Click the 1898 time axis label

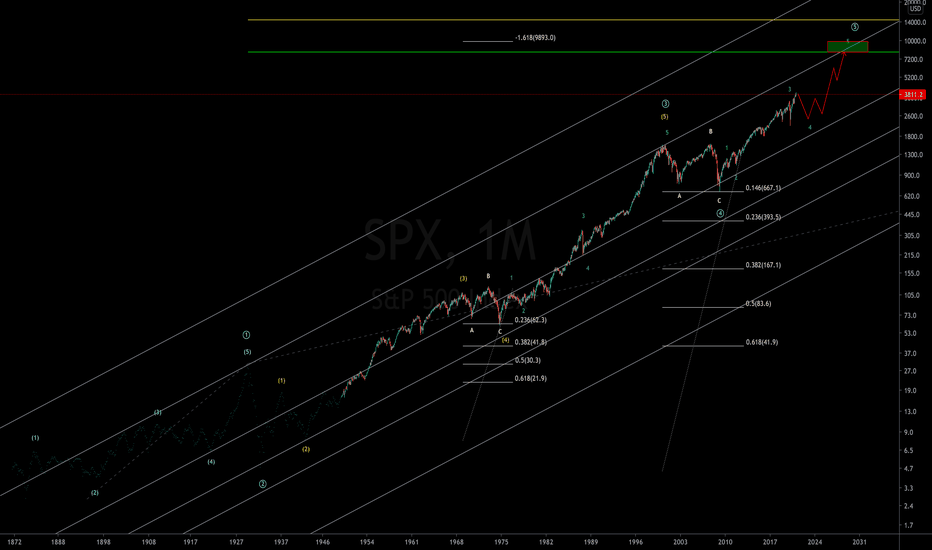pos(103,542)
